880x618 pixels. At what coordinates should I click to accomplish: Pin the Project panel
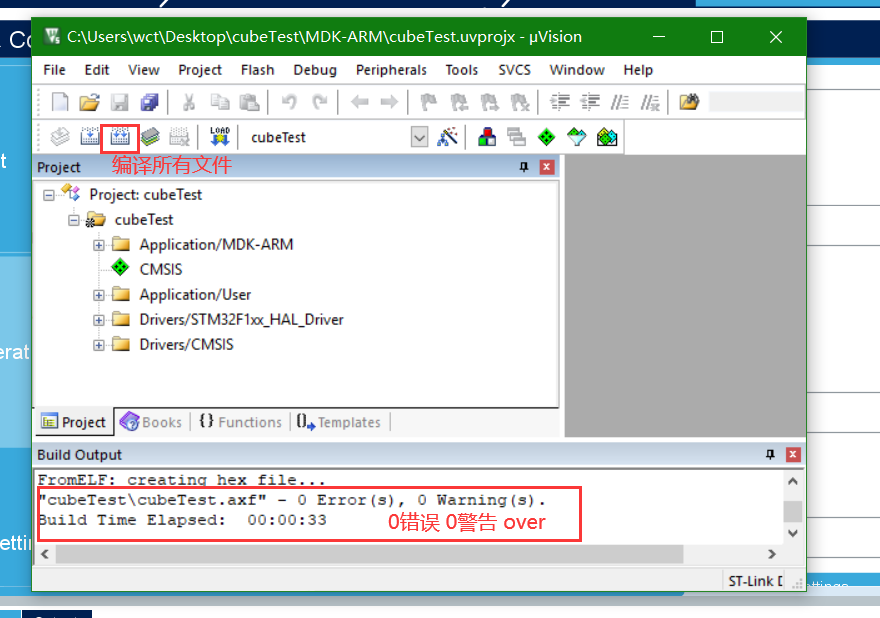point(524,167)
